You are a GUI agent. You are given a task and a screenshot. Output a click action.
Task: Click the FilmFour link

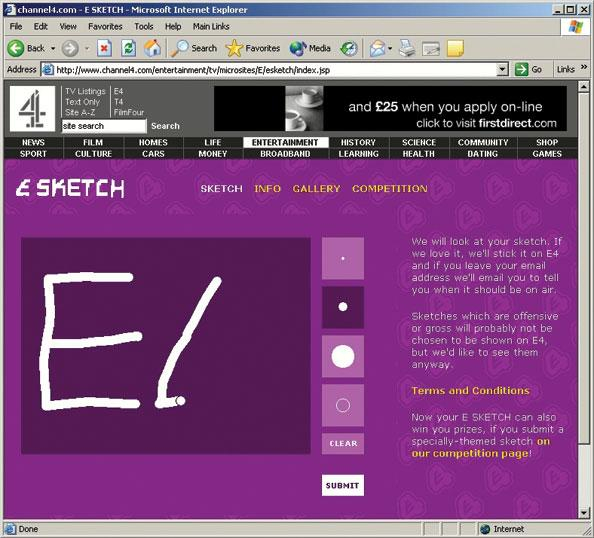point(129,113)
